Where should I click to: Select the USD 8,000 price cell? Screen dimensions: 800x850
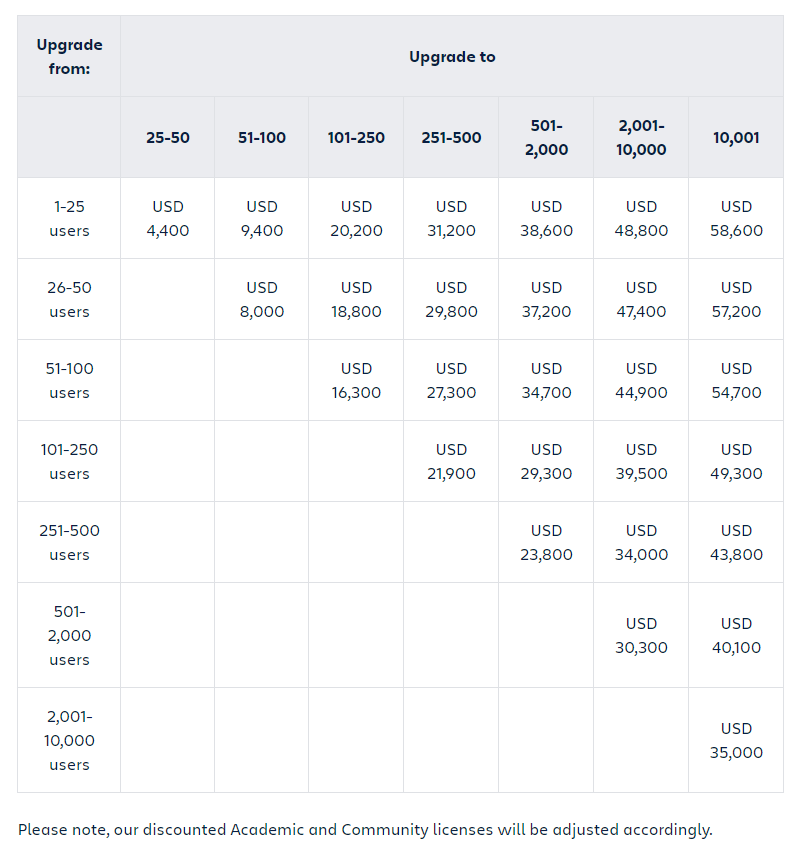click(x=262, y=299)
